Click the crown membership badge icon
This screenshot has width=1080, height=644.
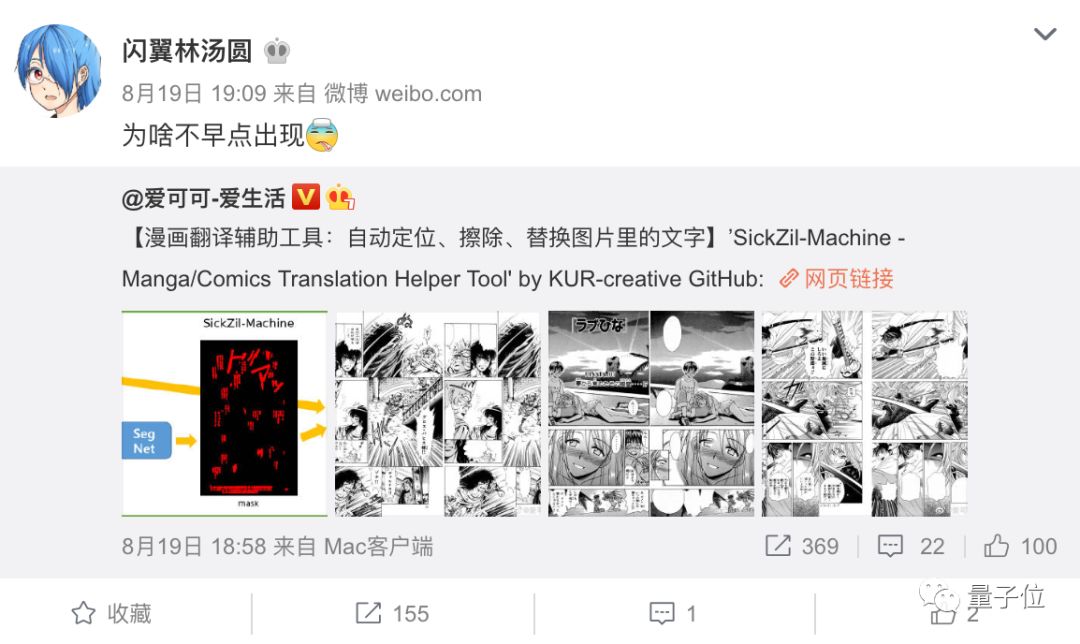click(x=277, y=50)
